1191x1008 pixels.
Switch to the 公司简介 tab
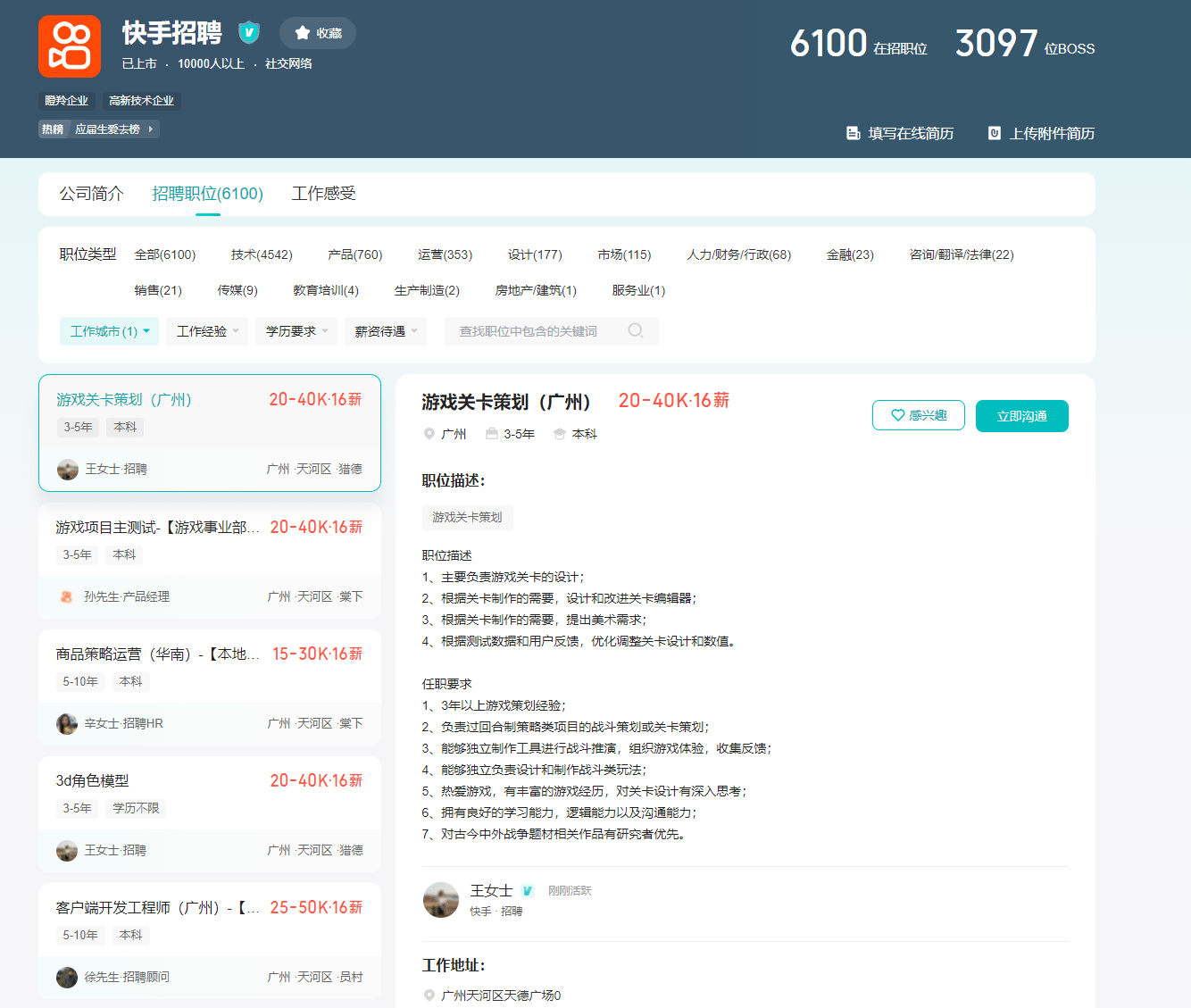pos(91,194)
